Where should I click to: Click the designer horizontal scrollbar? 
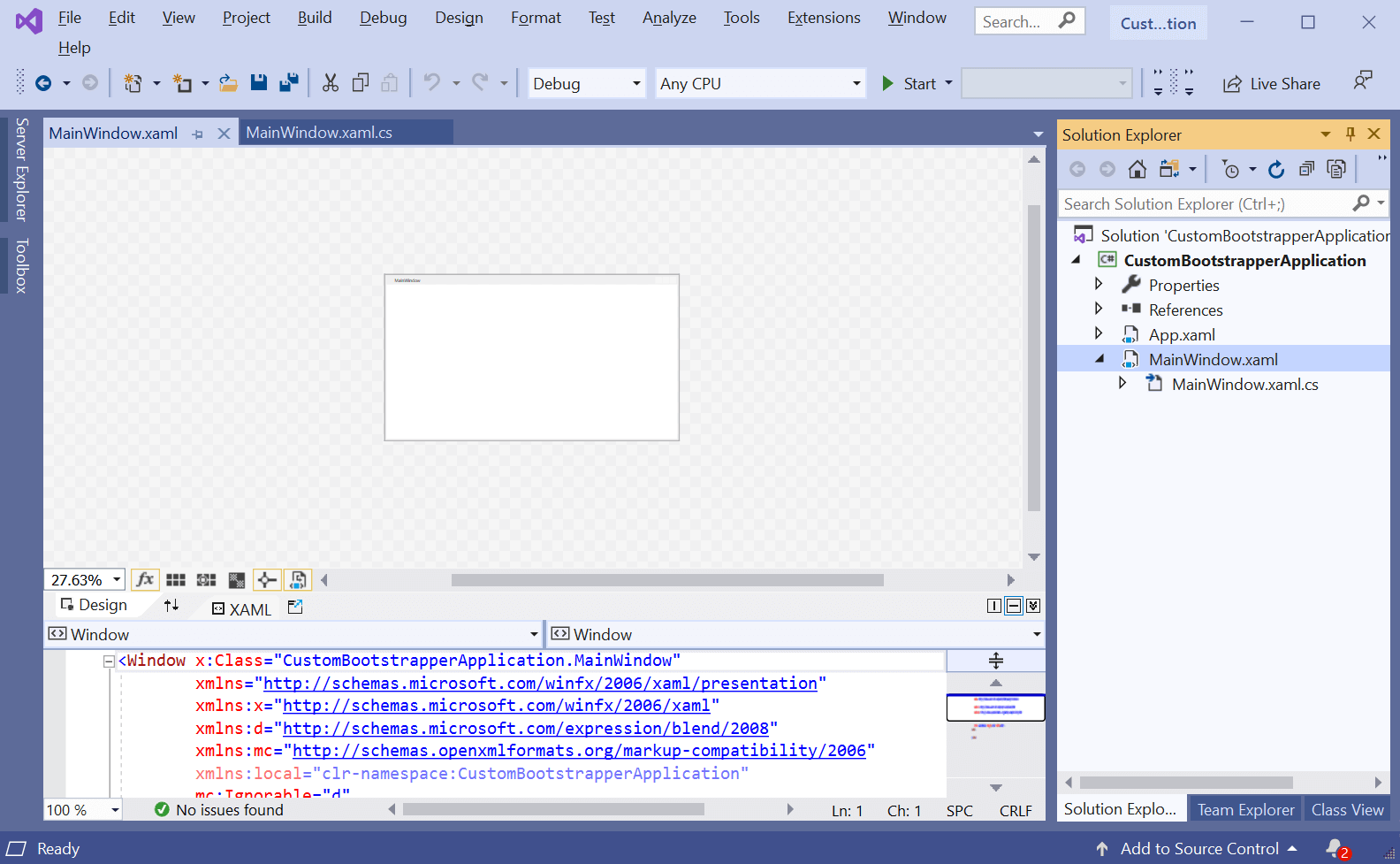[x=666, y=580]
